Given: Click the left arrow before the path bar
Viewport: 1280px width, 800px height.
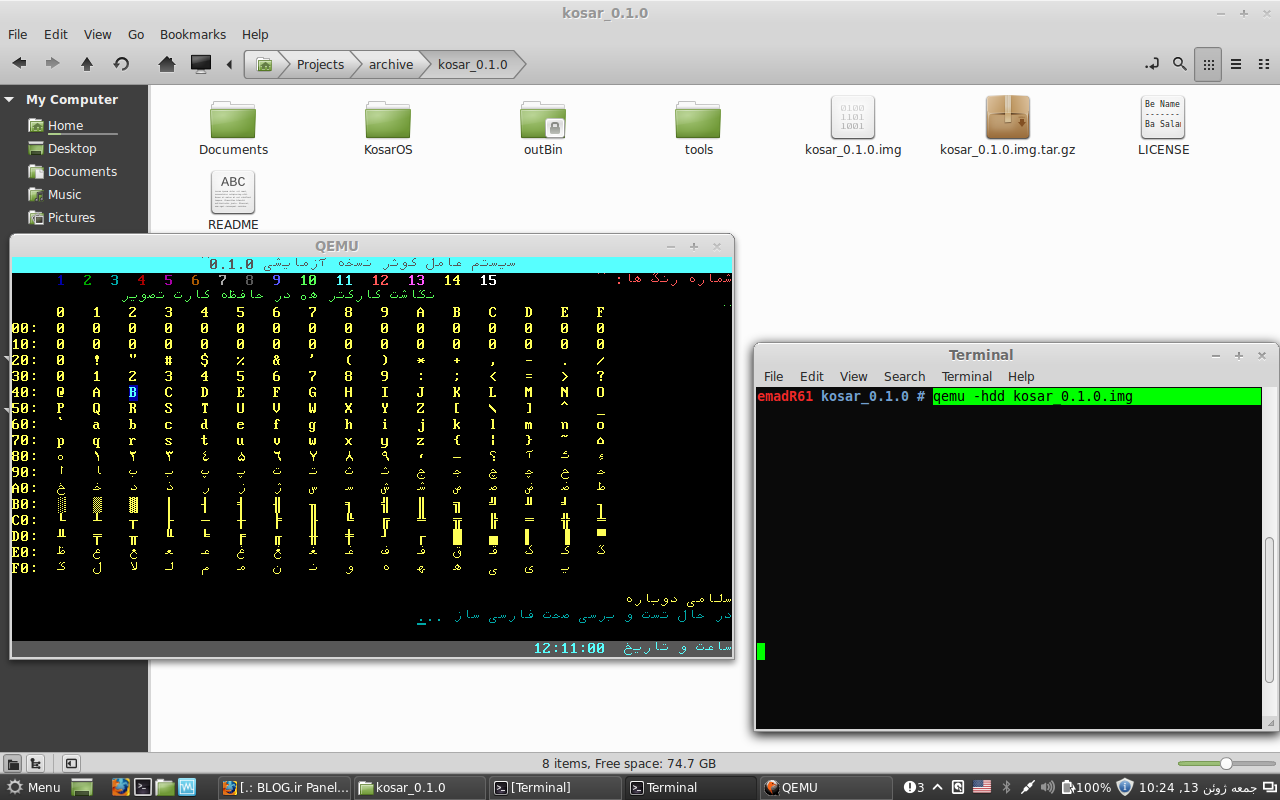Looking at the screenshot, I should tap(229, 64).
